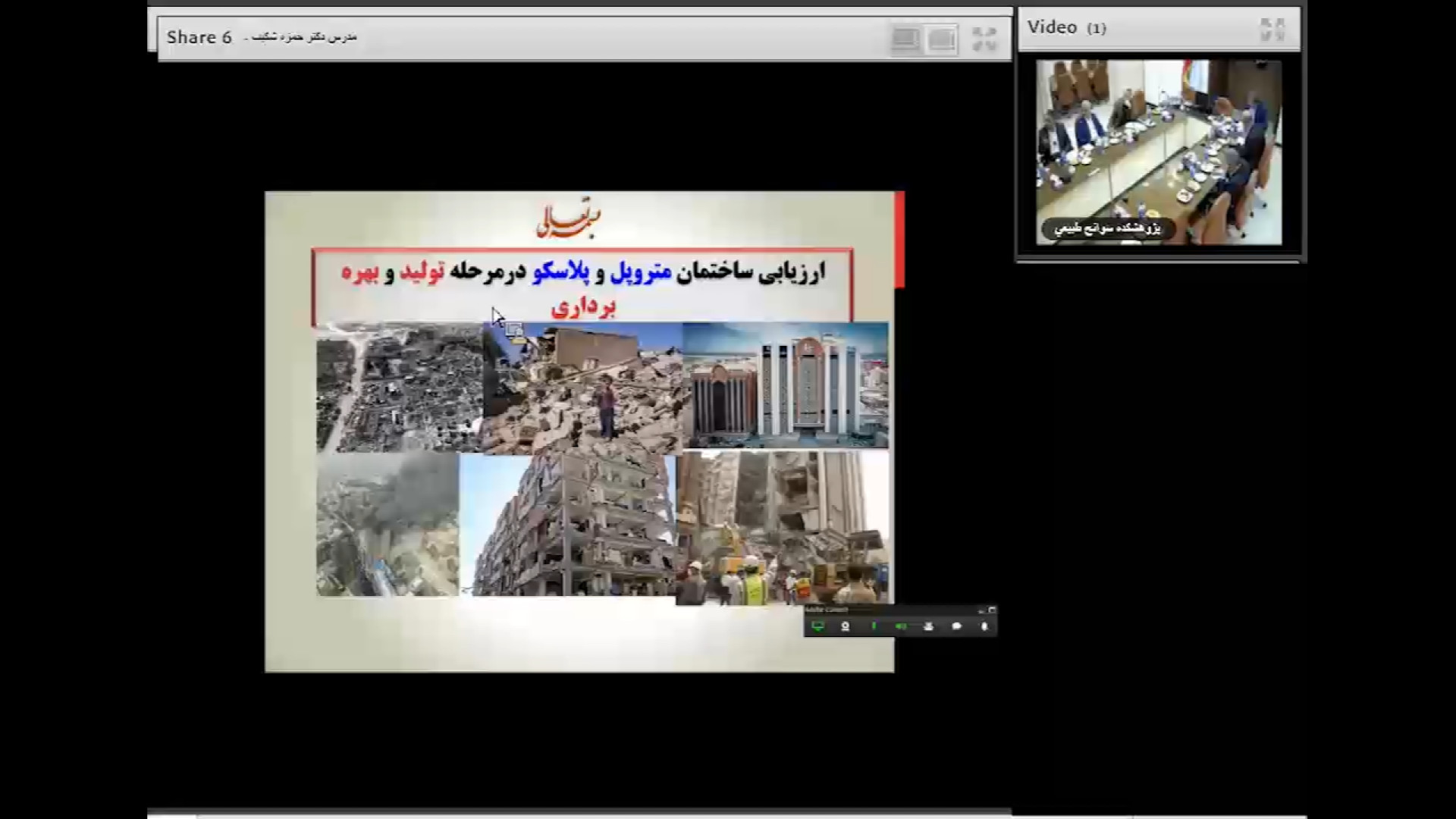
Task: Click the green connection status indicator
Action: 874,626
